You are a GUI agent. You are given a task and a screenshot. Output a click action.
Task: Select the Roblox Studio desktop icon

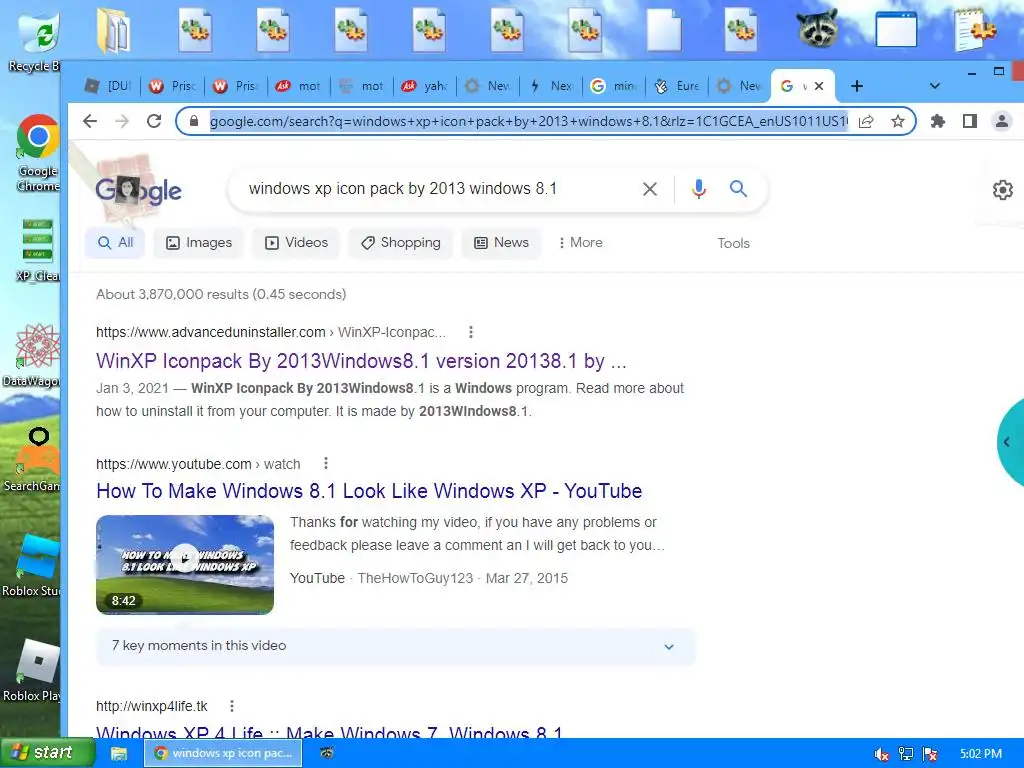(x=31, y=565)
